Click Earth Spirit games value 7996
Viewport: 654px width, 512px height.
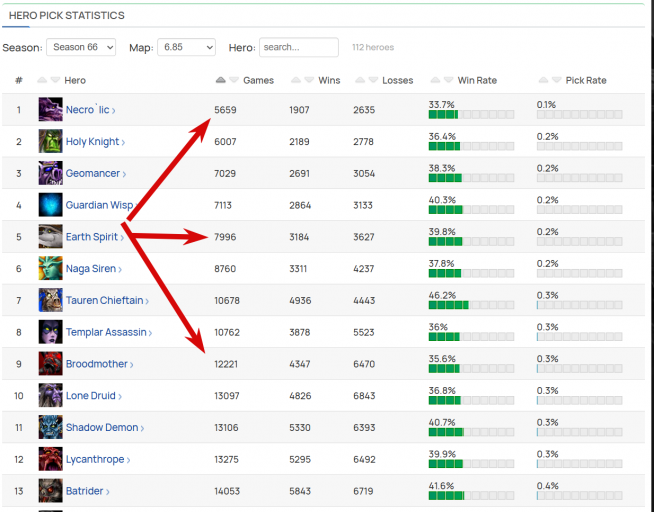tap(225, 237)
